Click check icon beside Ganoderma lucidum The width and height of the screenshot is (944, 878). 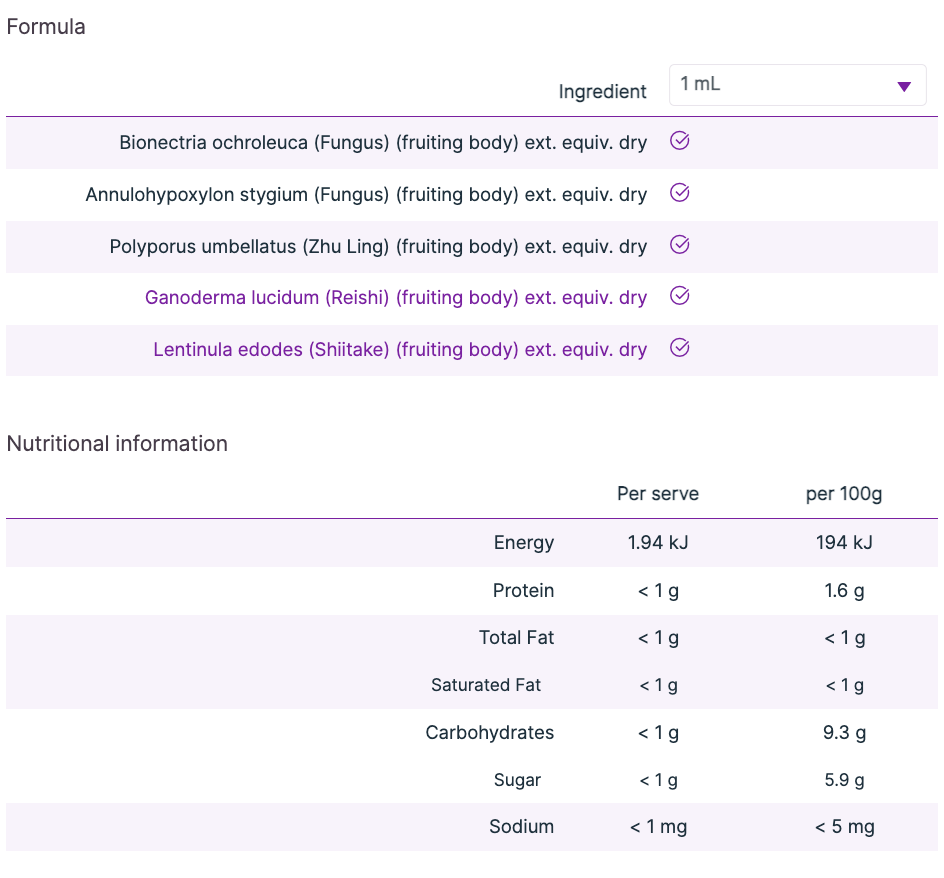coord(680,296)
